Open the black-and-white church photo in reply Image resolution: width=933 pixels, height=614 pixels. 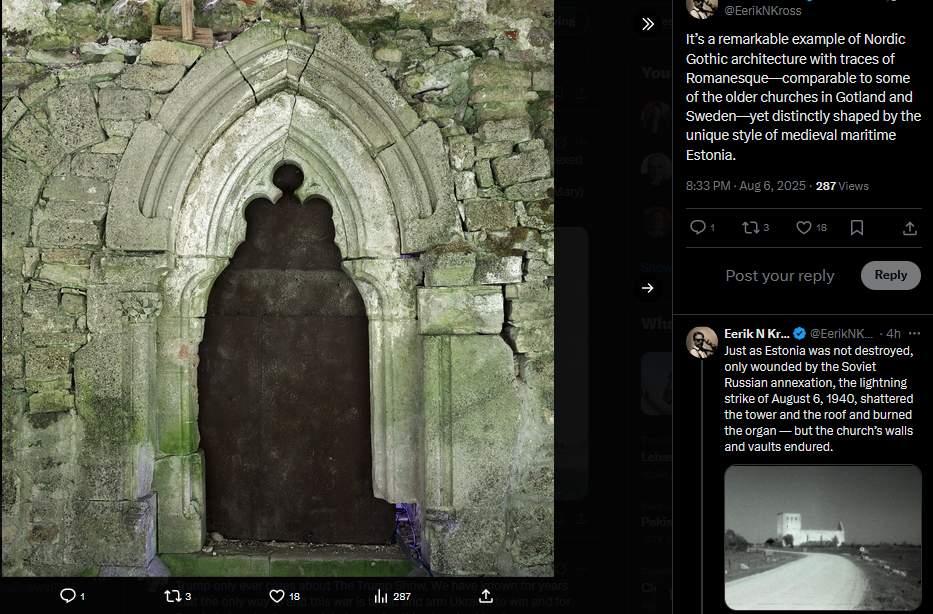tap(823, 537)
